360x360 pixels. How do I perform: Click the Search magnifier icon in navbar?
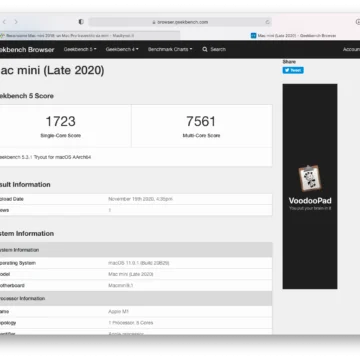[x=205, y=49]
